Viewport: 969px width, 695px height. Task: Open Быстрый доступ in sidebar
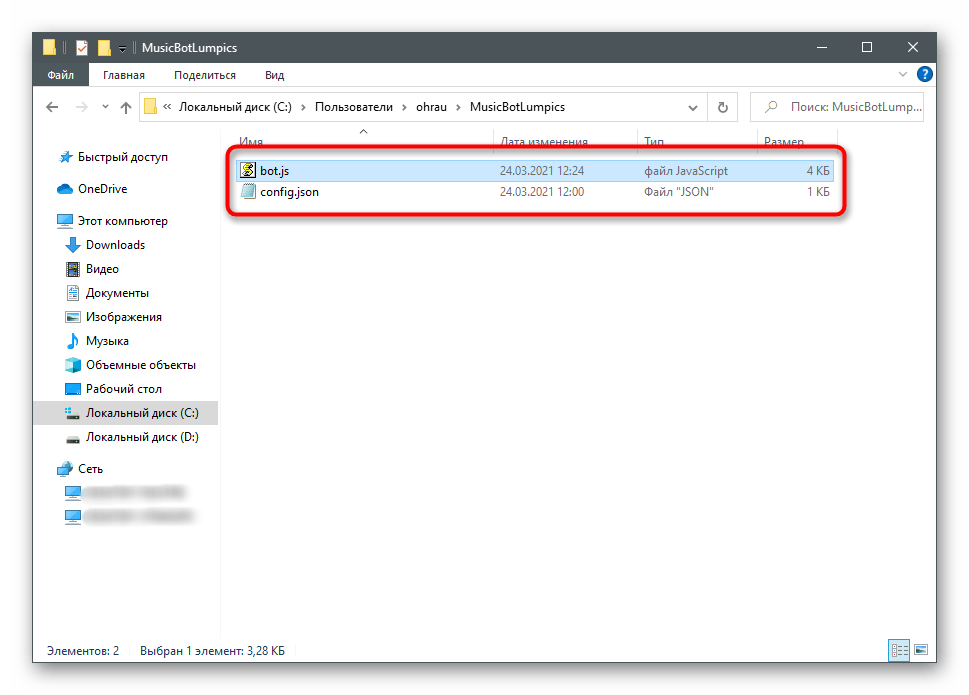tap(122, 157)
